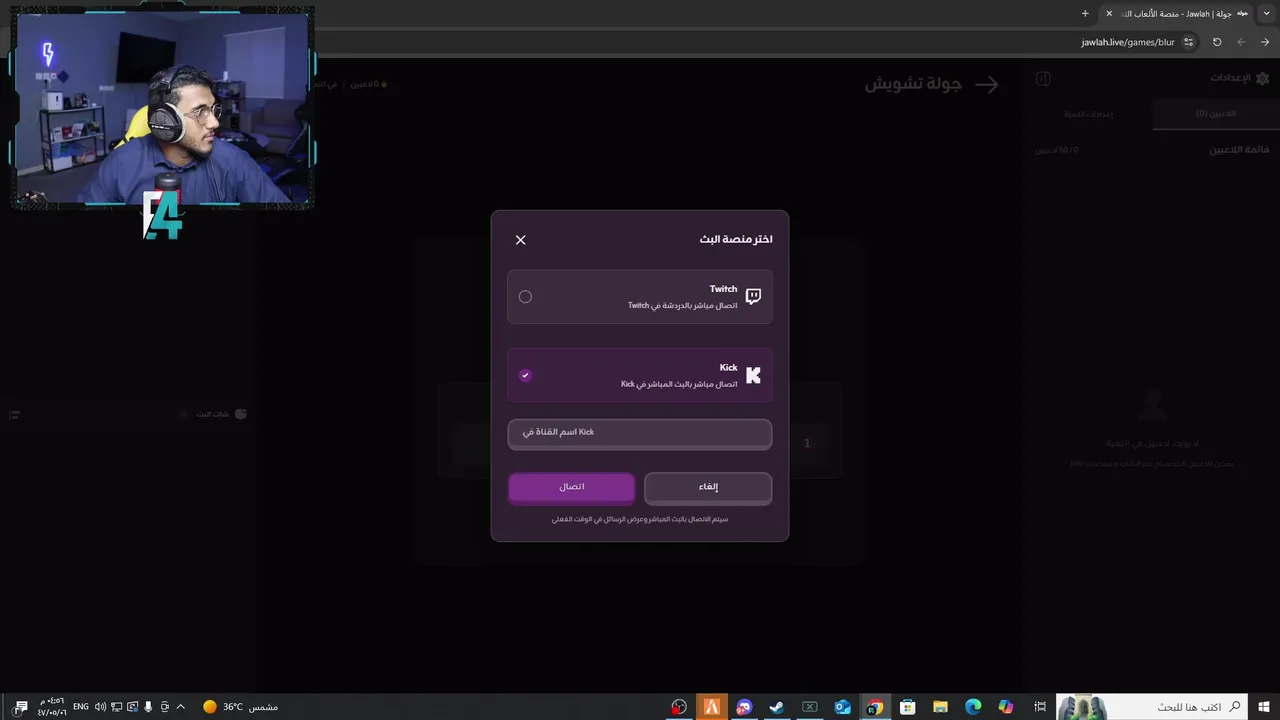This screenshot has width=1280, height=720.
Task: Open a new browser tab
Action: (1085, 13)
